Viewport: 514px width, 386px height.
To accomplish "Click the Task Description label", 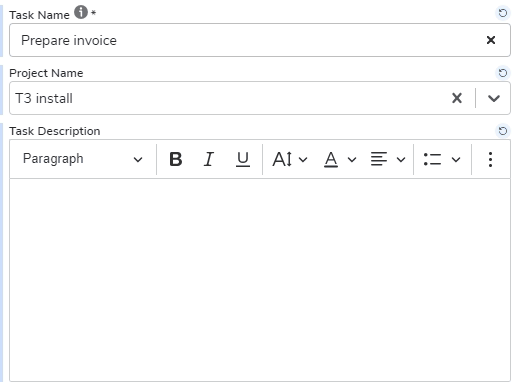I will (x=55, y=131).
